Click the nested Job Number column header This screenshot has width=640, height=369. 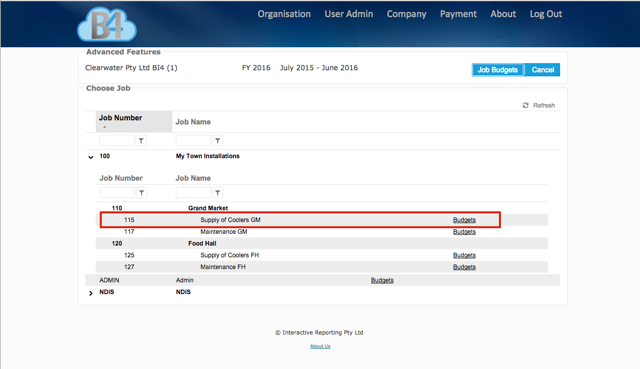(x=121, y=178)
